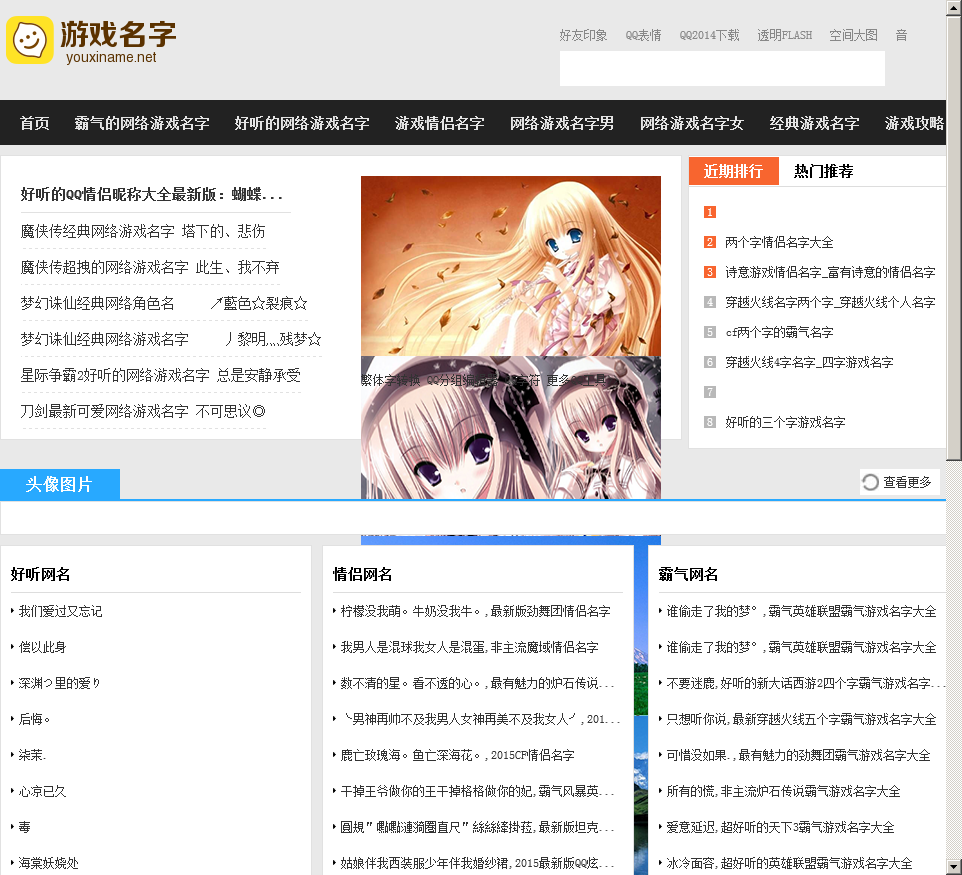Open 梦幻诛仙经典网络游戏名字 article
Viewport: 962px width, 875px height.
pyautogui.click(x=171, y=339)
